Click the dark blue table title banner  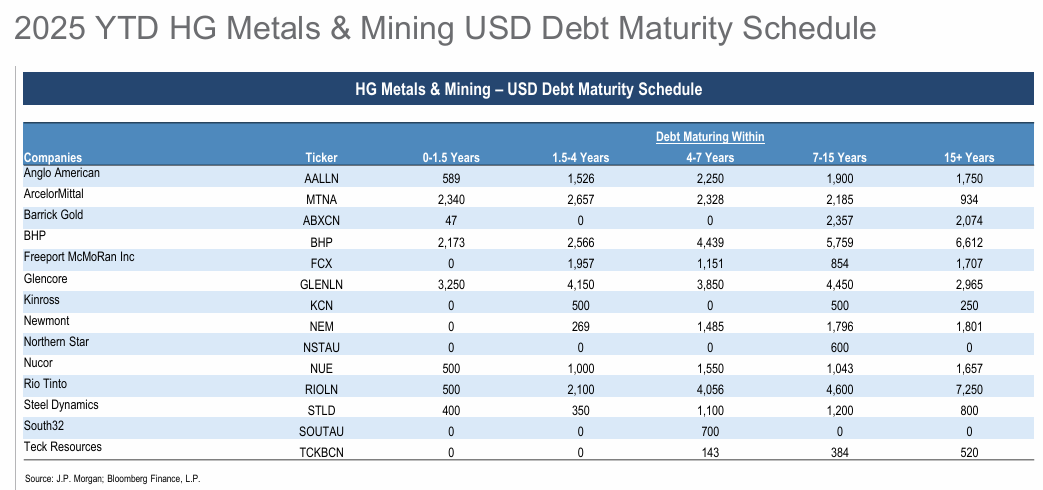click(528, 89)
